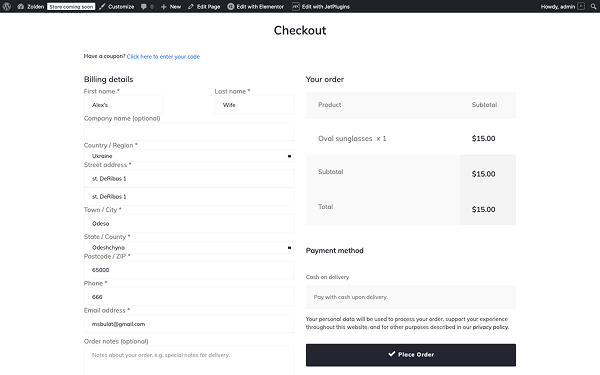The image size is (600, 375).
Task: Open Customize in the admin bar
Action: [116, 7]
